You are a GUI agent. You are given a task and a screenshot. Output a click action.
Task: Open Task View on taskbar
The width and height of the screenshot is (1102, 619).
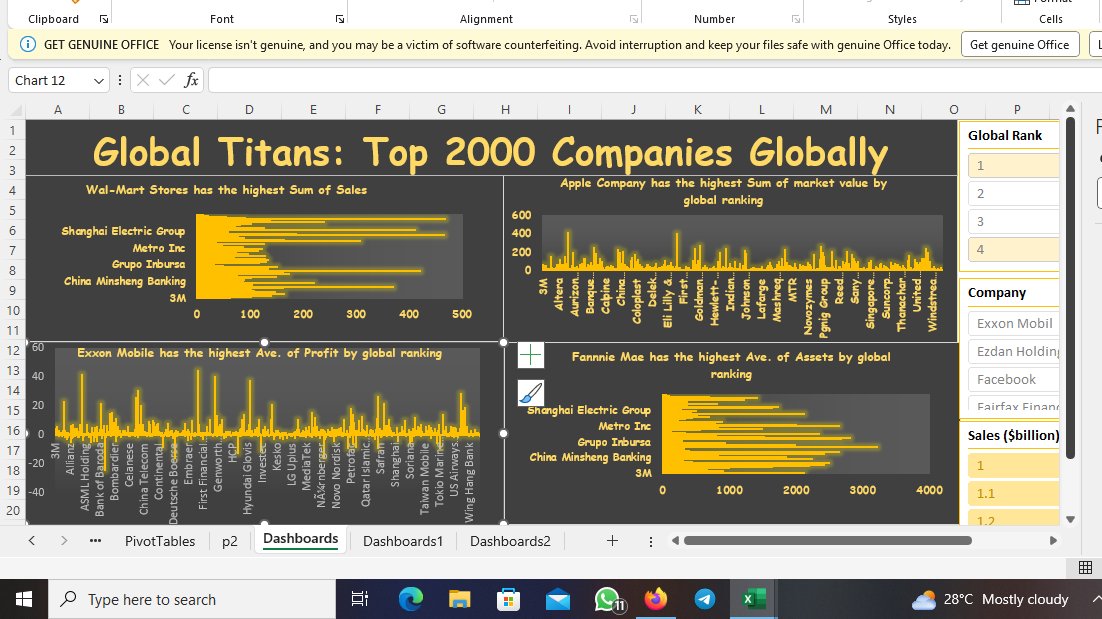point(360,599)
